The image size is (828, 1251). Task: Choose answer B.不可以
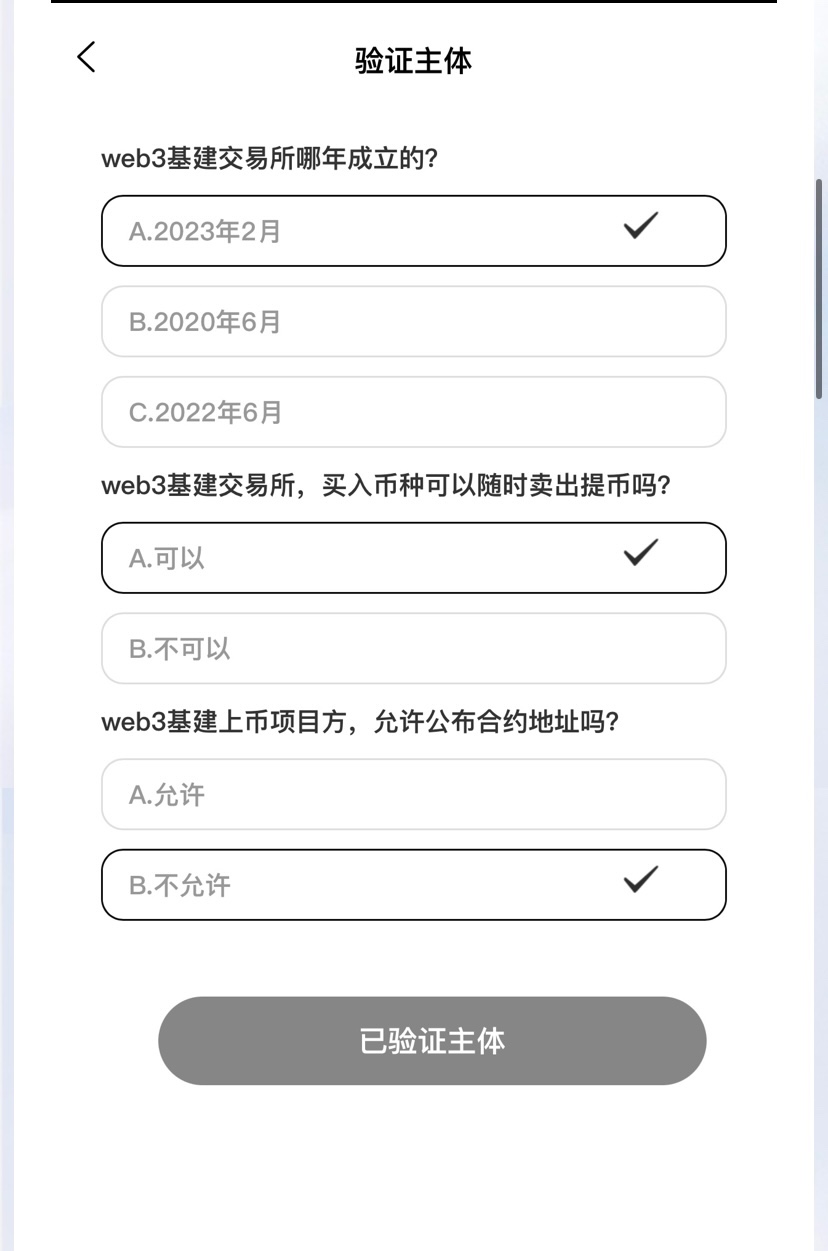413,649
